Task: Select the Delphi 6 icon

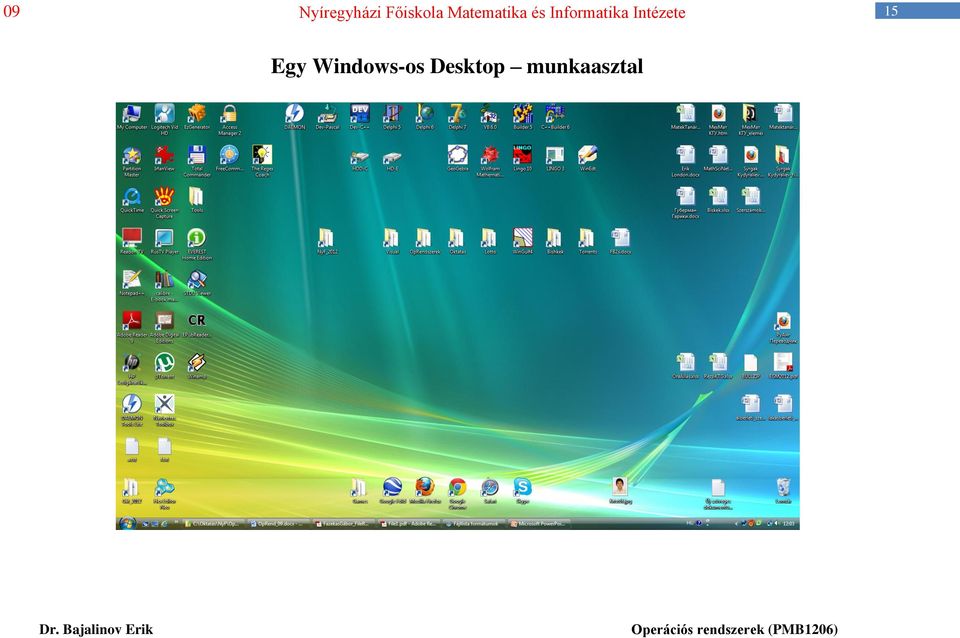Action: click(x=424, y=118)
